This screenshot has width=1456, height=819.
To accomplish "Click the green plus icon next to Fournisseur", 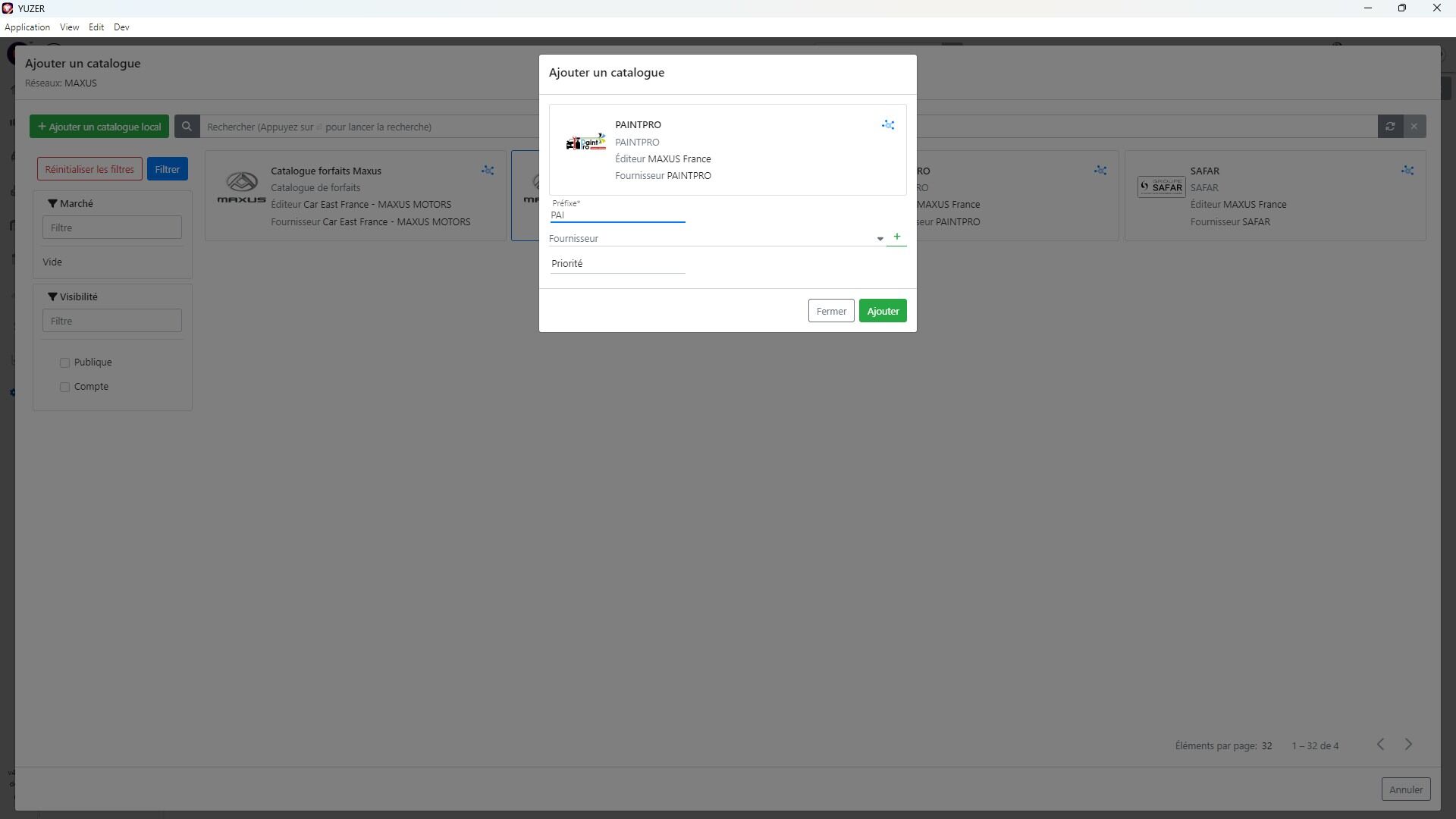I will 896,237.
